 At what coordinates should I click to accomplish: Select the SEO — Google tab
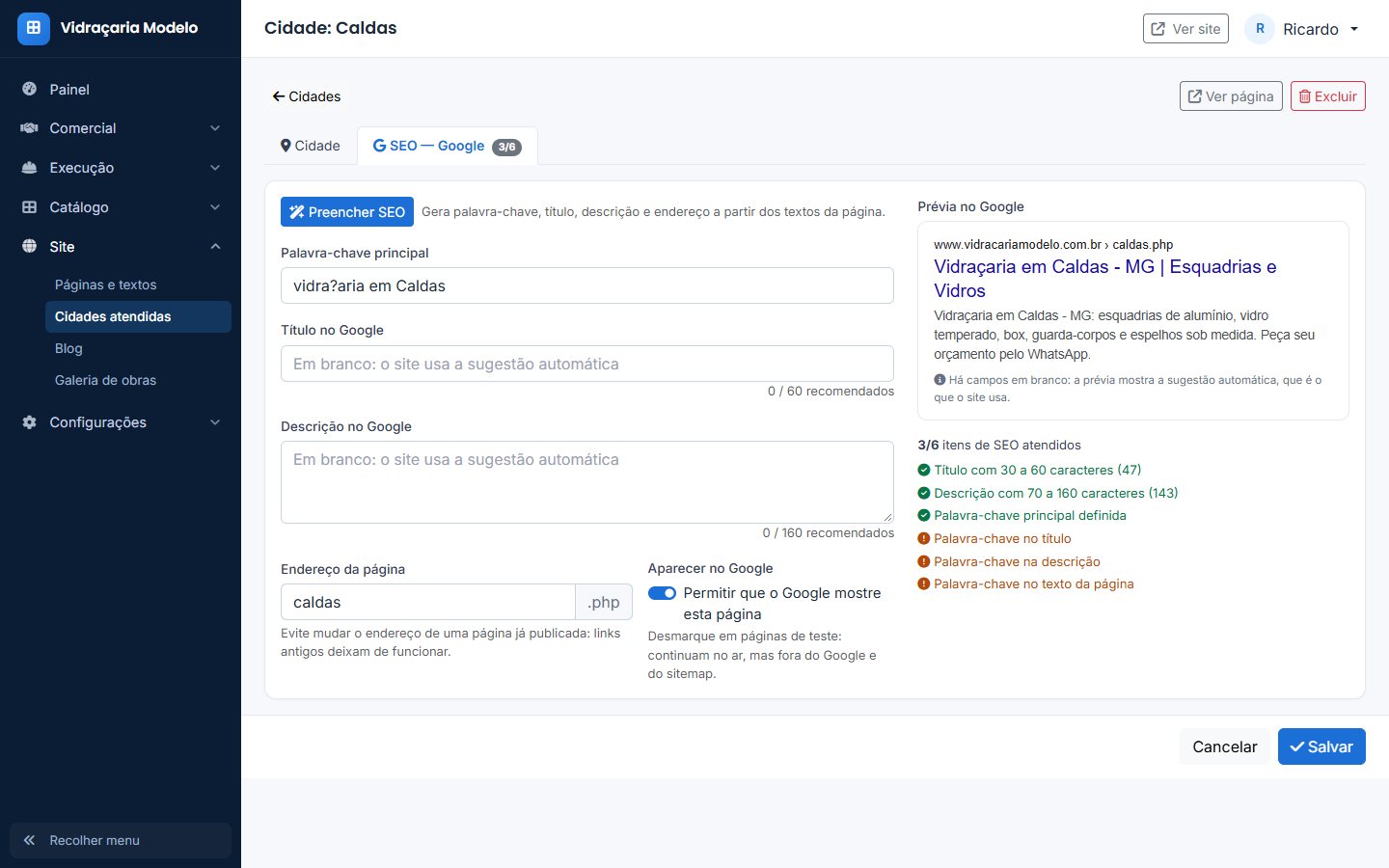(448, 146)
